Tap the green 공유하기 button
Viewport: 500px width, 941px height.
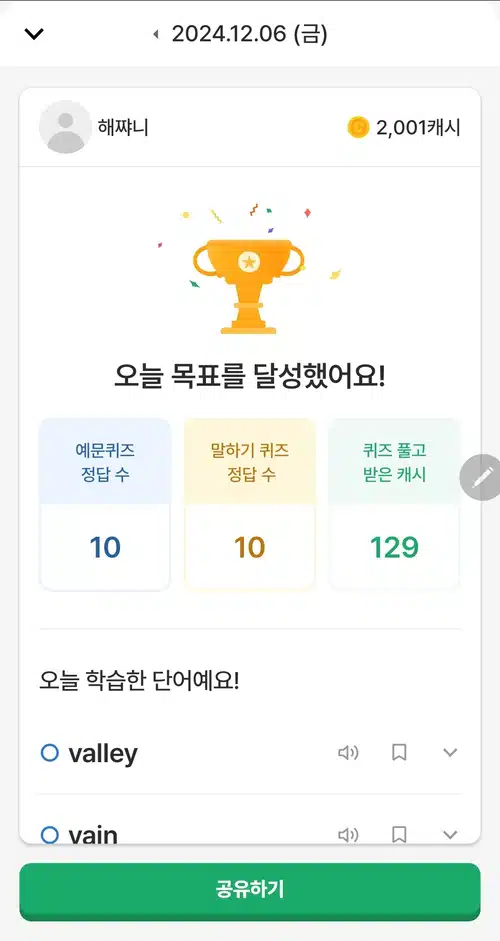pyautogui.click(x=250, y=891)
